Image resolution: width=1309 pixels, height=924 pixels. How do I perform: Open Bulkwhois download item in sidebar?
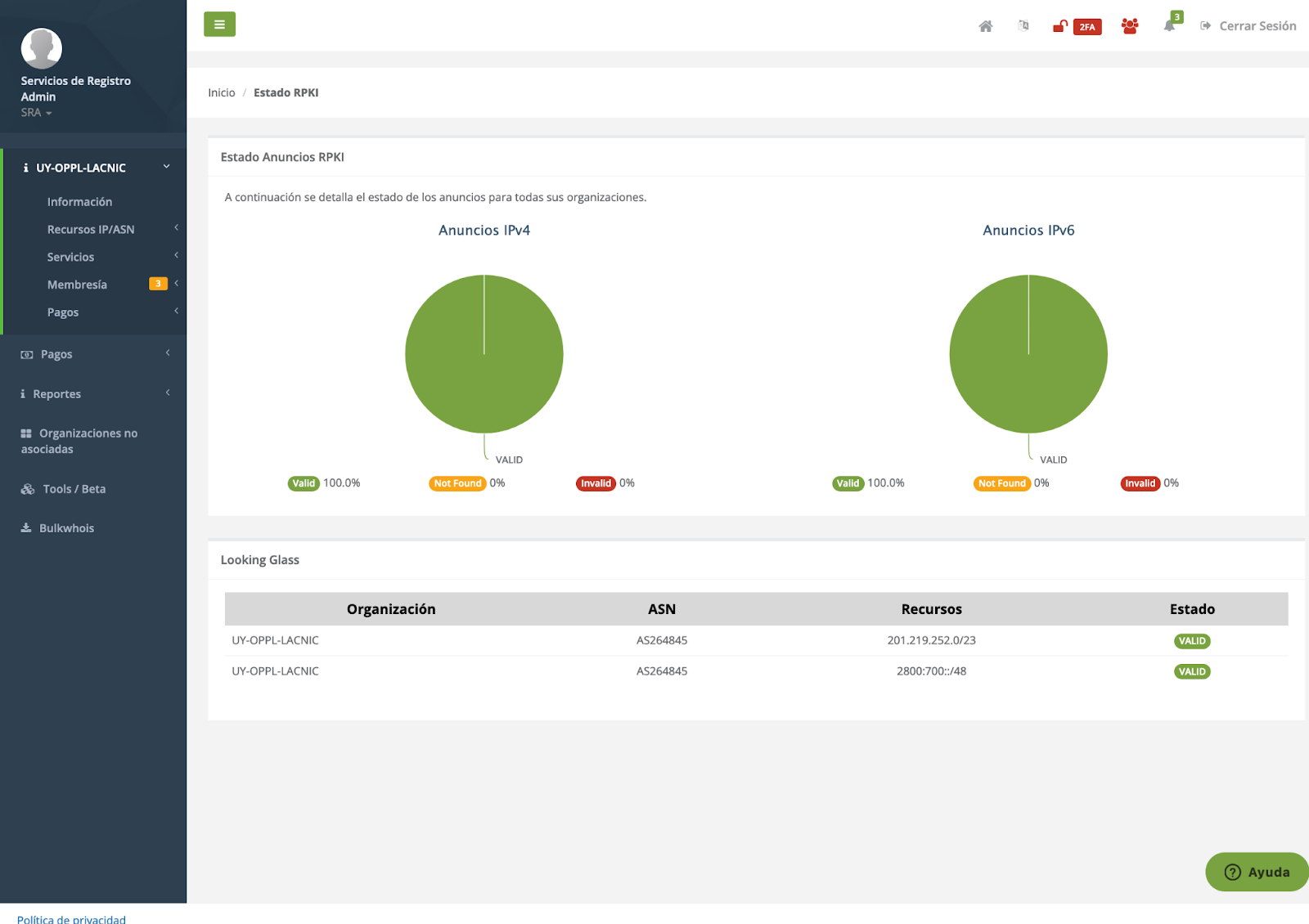66,528
